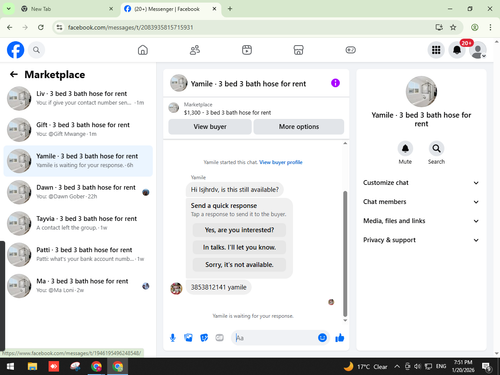Select message '3853812141 yamile'
This screenshot has width=500, height=375.
[x=219, y=287]
